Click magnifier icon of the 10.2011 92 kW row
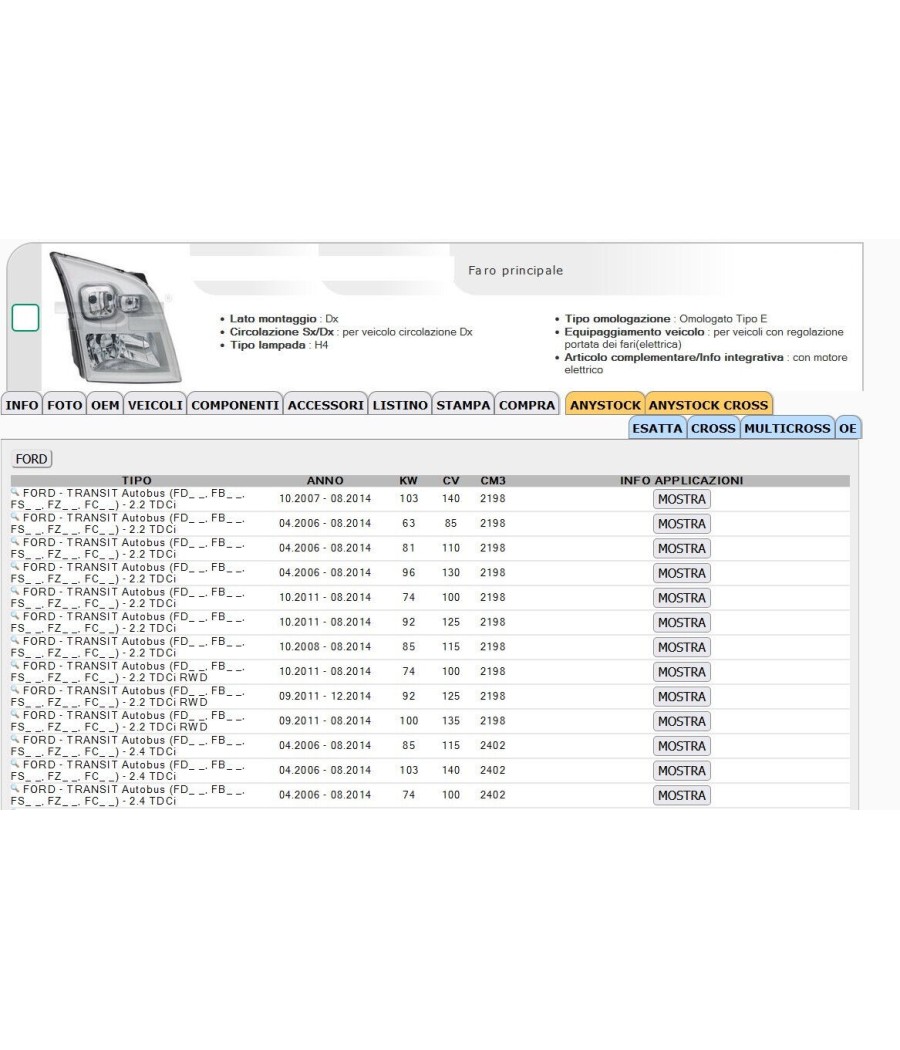900x1050 pixels. (x=15, y=615)
